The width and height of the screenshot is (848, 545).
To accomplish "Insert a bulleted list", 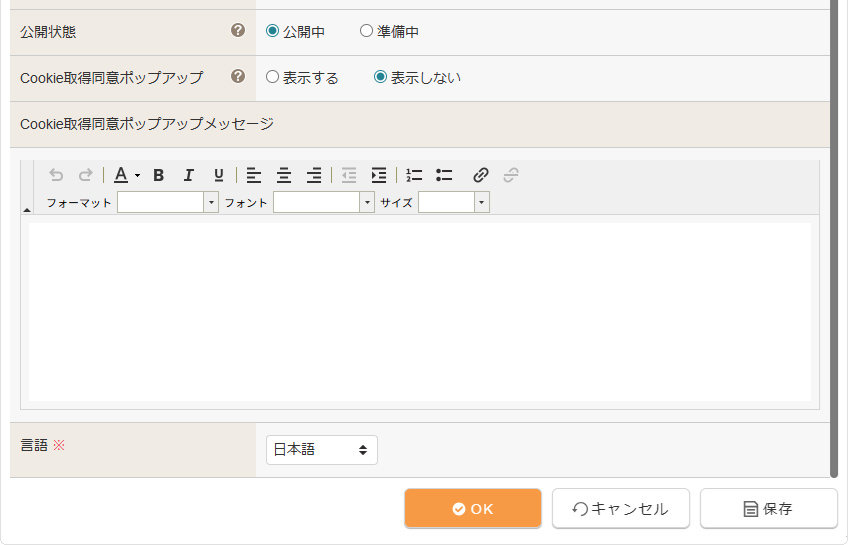I will (444, 175).
